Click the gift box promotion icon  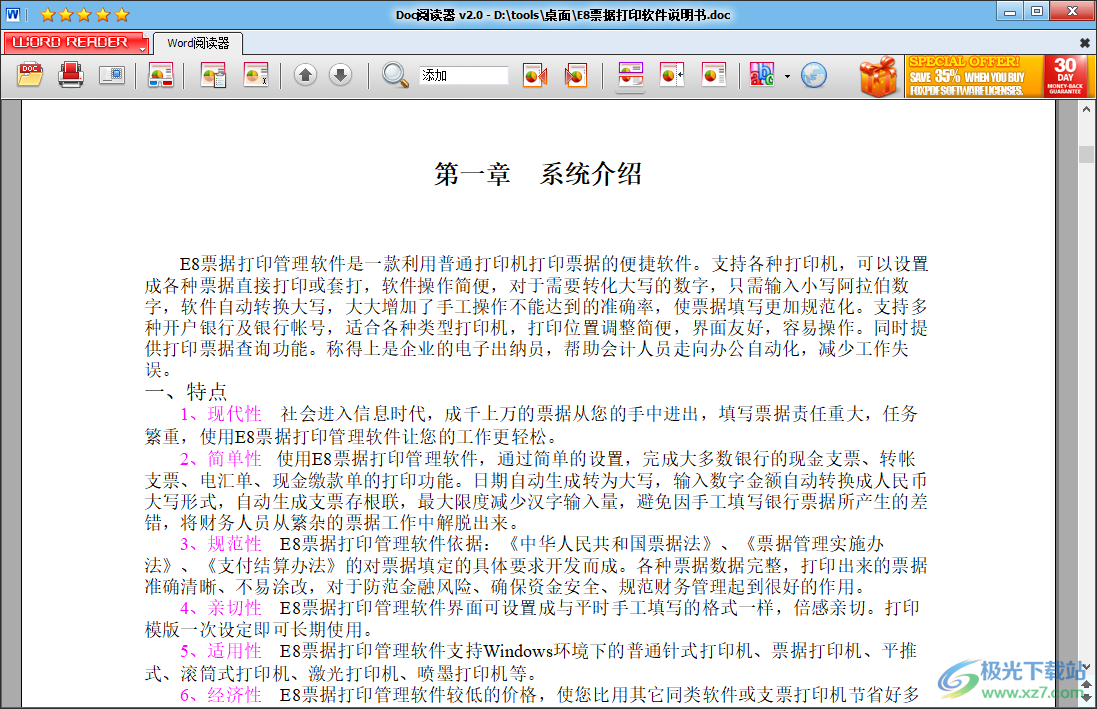878,75
